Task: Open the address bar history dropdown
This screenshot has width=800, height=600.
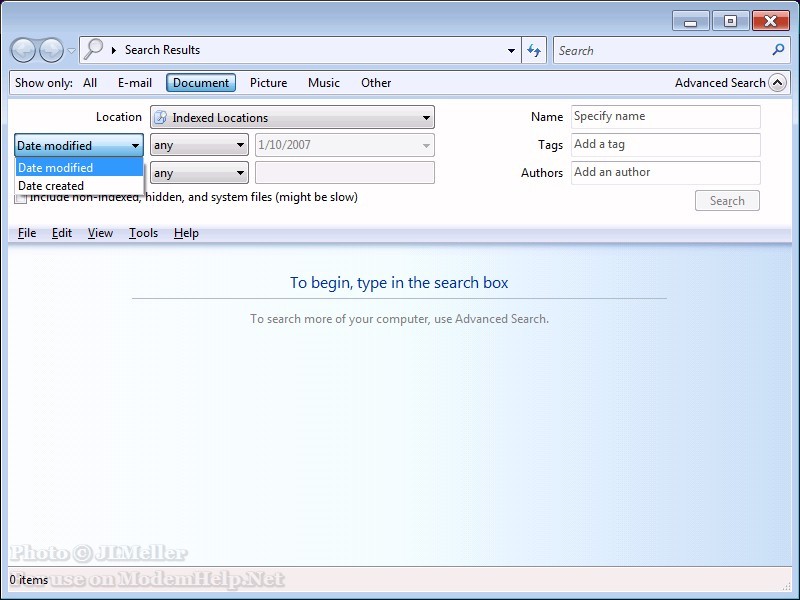Action: tap(511, 51)
